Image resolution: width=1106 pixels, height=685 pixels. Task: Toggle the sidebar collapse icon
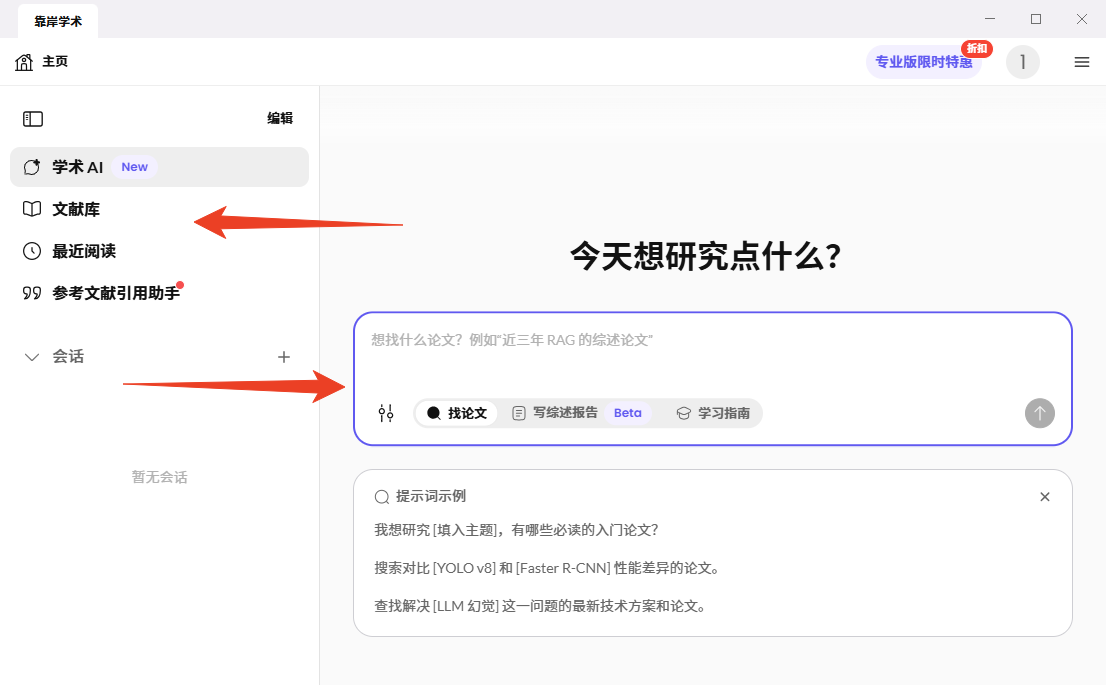[x=33, y=119]
